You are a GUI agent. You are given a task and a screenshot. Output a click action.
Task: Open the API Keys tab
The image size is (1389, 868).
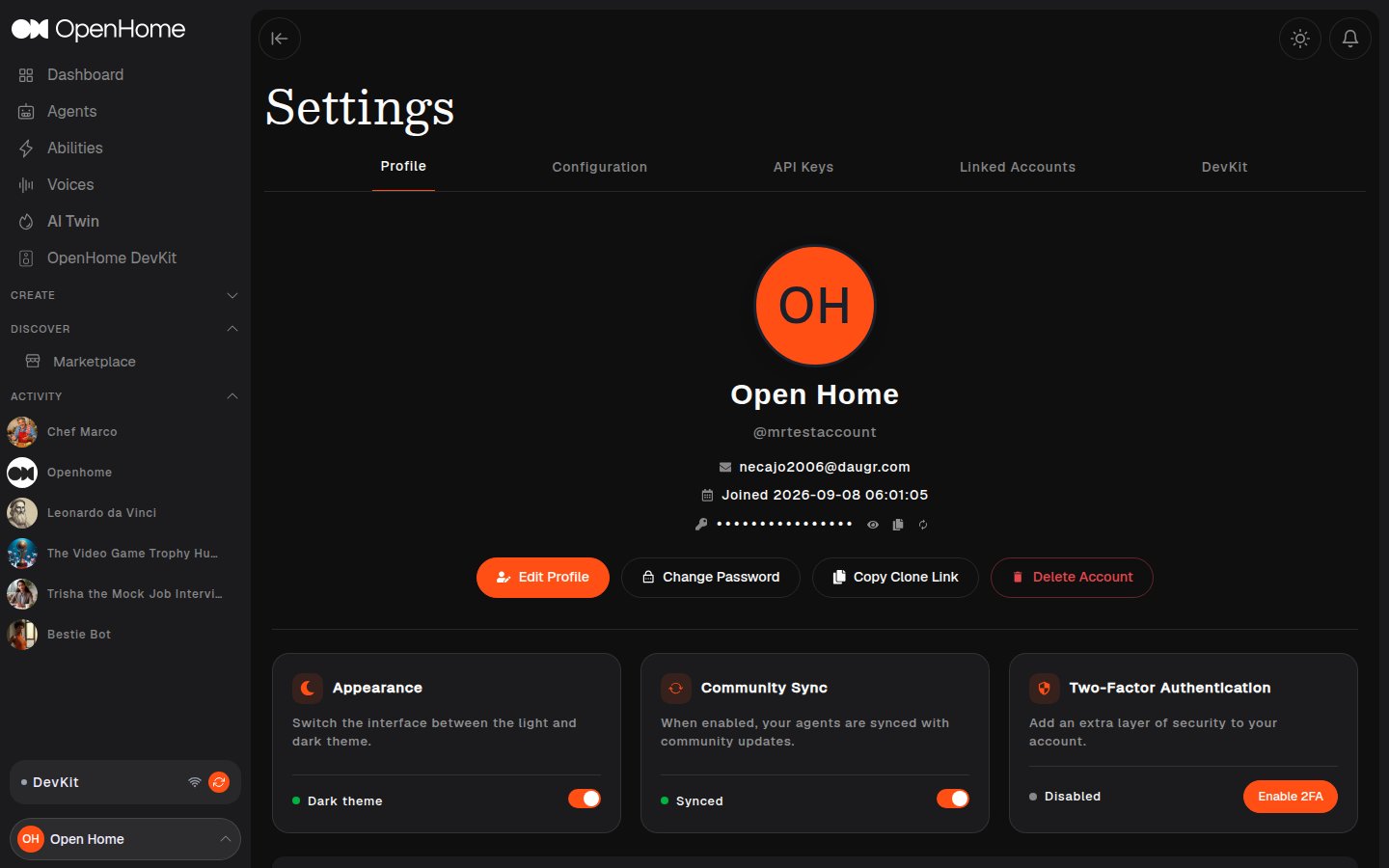click(803, 167)
